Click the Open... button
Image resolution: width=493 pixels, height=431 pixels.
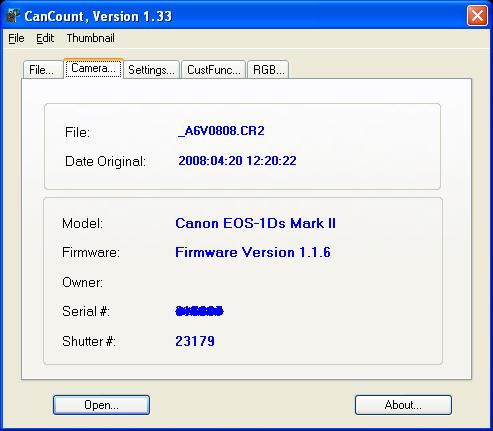(101, 405)
